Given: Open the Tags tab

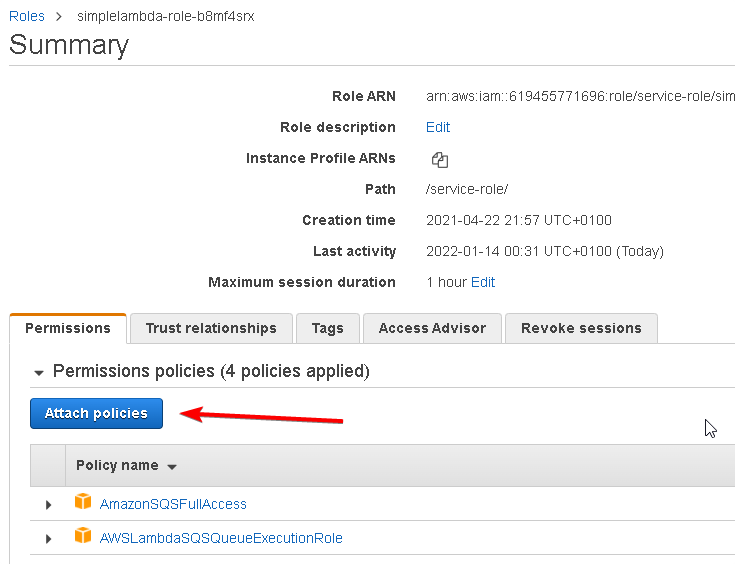Looking at the screenshot, I should coord(328,328).
